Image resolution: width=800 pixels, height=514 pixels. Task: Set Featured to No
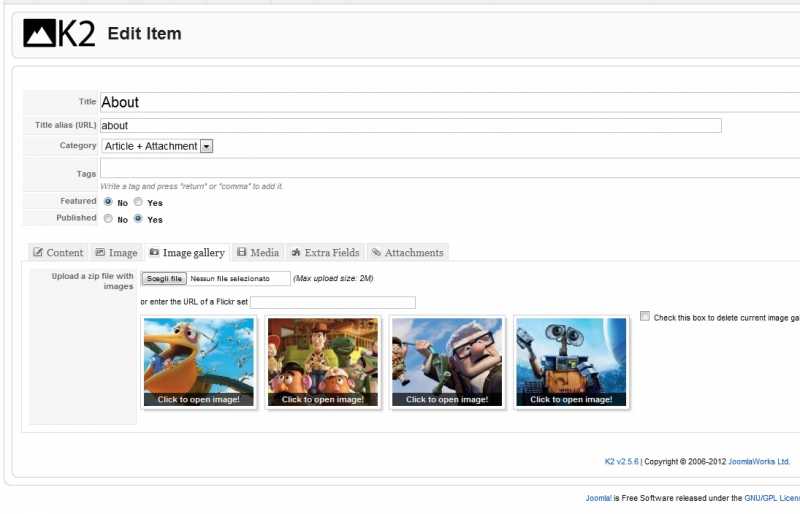pos(108,202)
